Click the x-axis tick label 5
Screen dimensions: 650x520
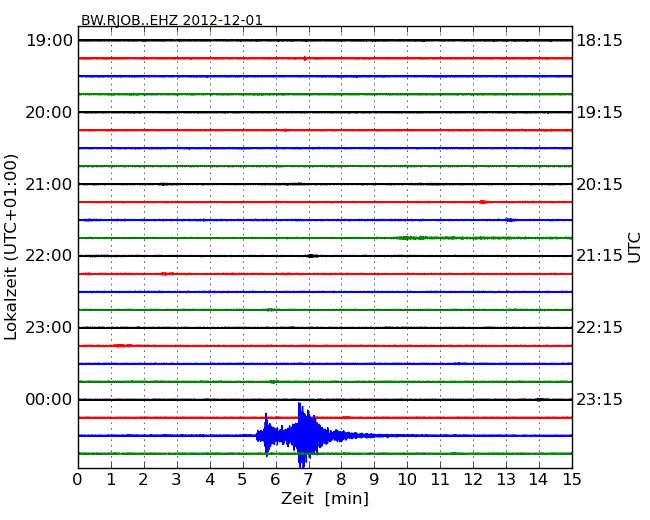[243, 479]
